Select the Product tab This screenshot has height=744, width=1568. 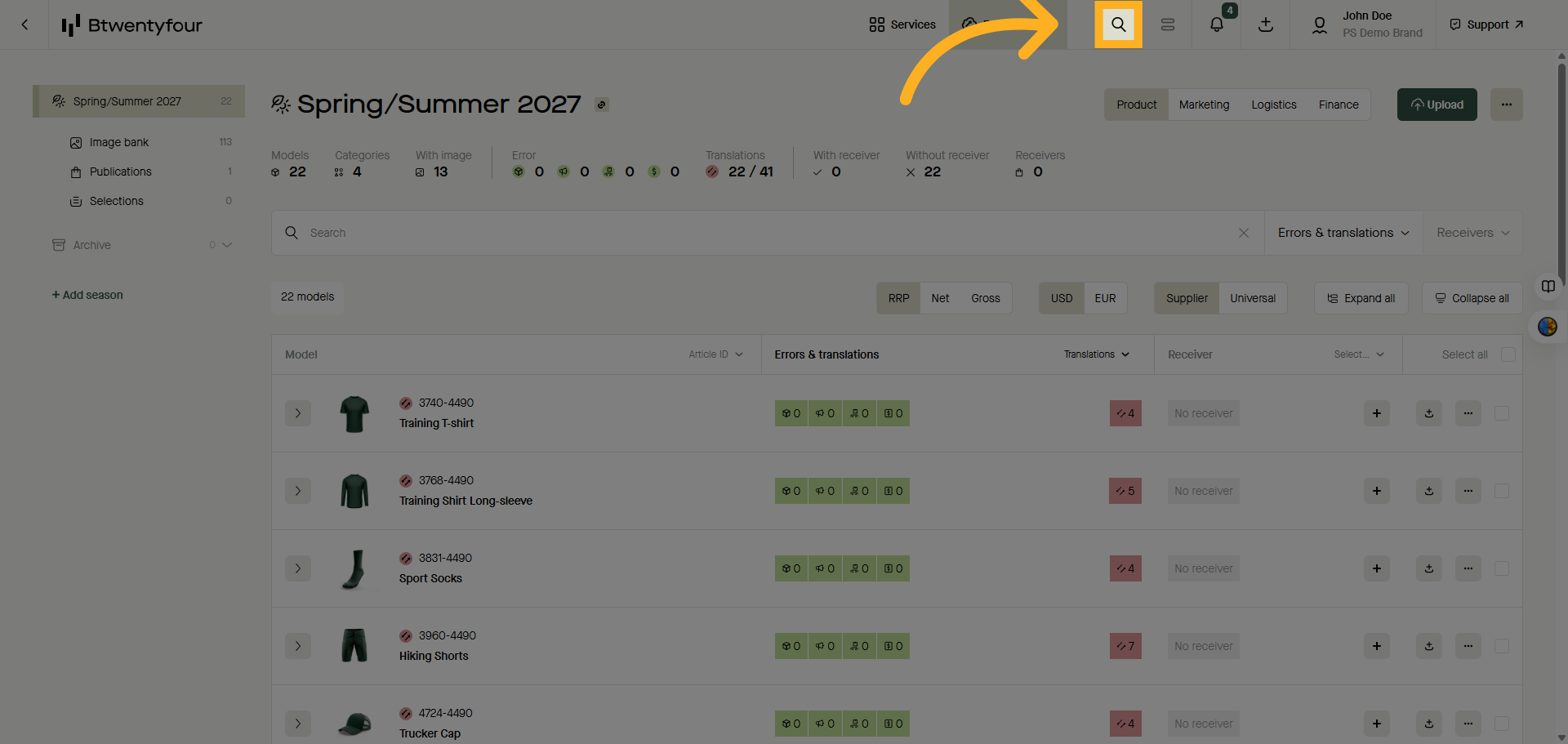click(1137, 105)
